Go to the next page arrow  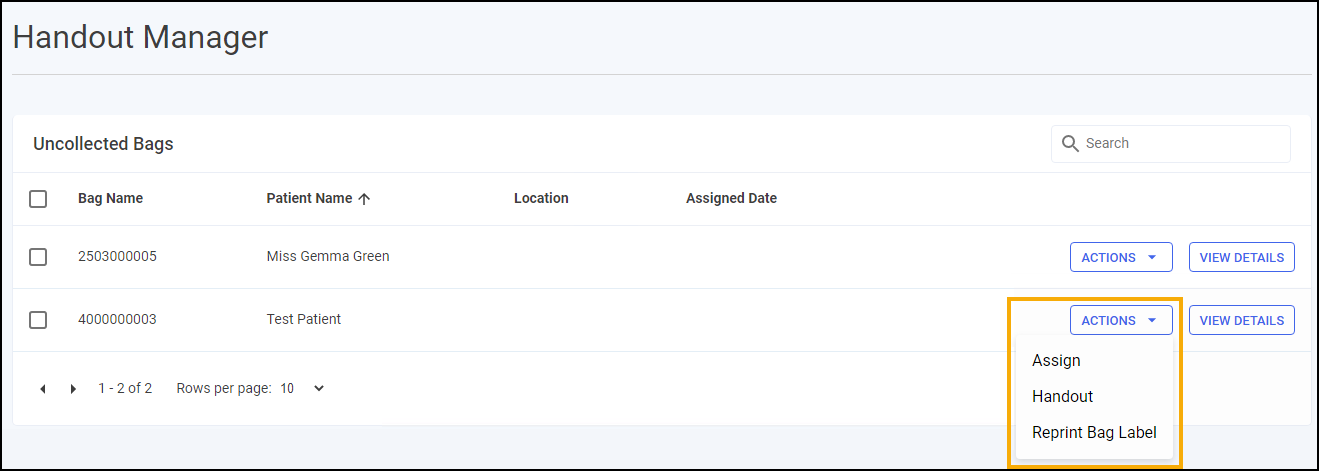(73, 389)
